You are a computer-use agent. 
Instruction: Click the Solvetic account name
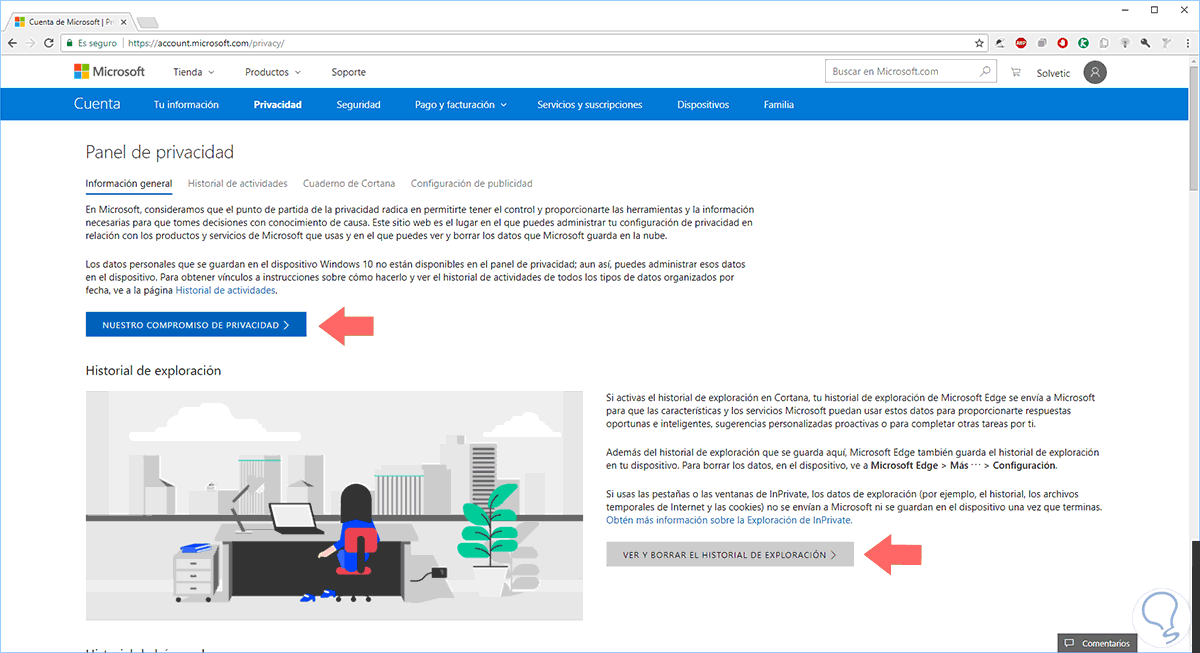[1053, 72]
